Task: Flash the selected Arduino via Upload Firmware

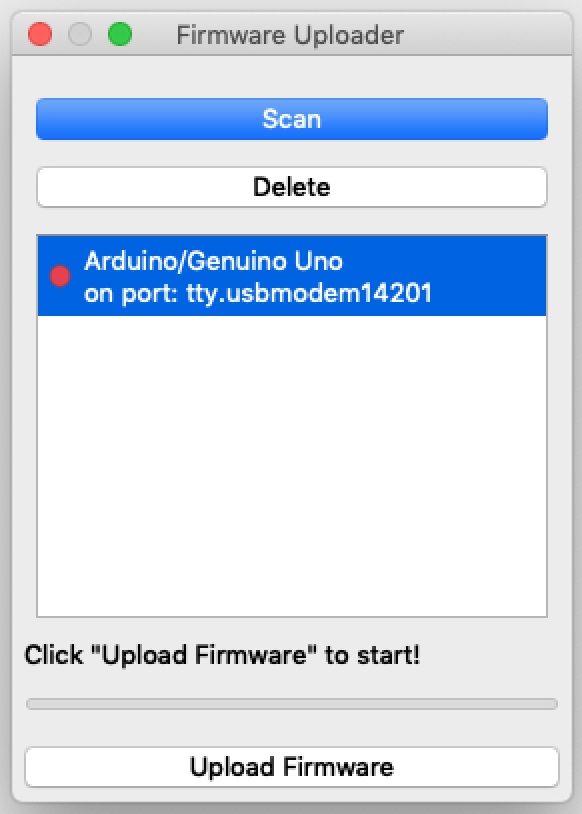Action: coord(292,767)
